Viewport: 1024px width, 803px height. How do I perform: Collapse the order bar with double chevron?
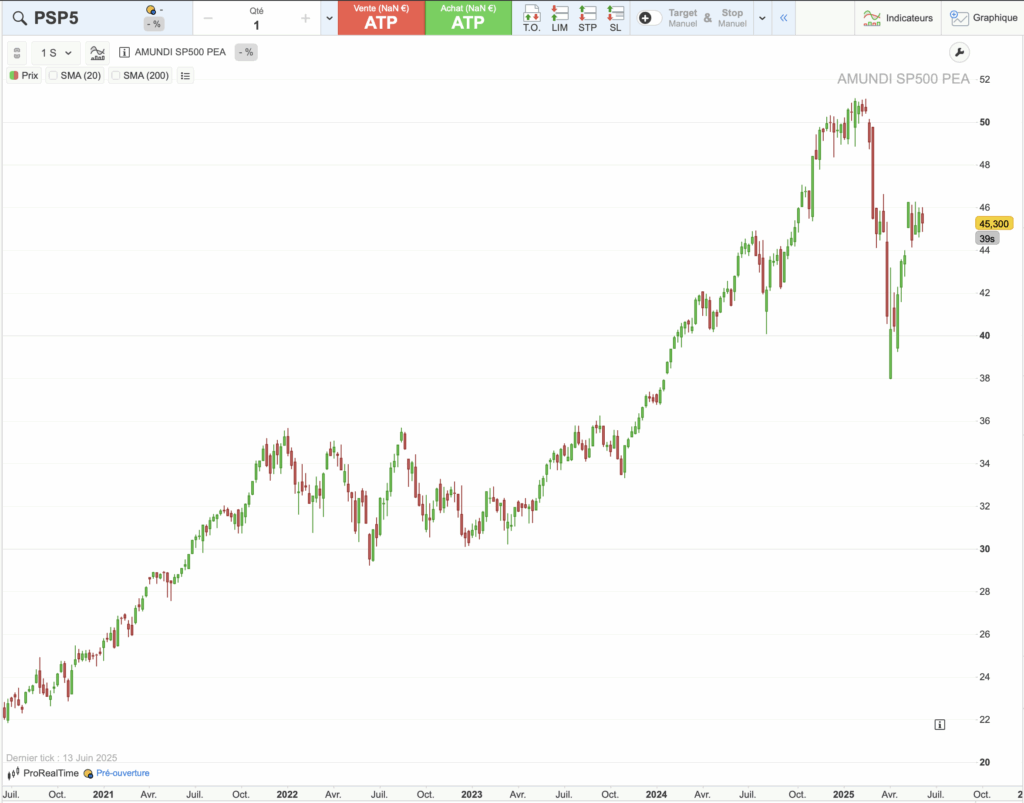tap(783, 18)
